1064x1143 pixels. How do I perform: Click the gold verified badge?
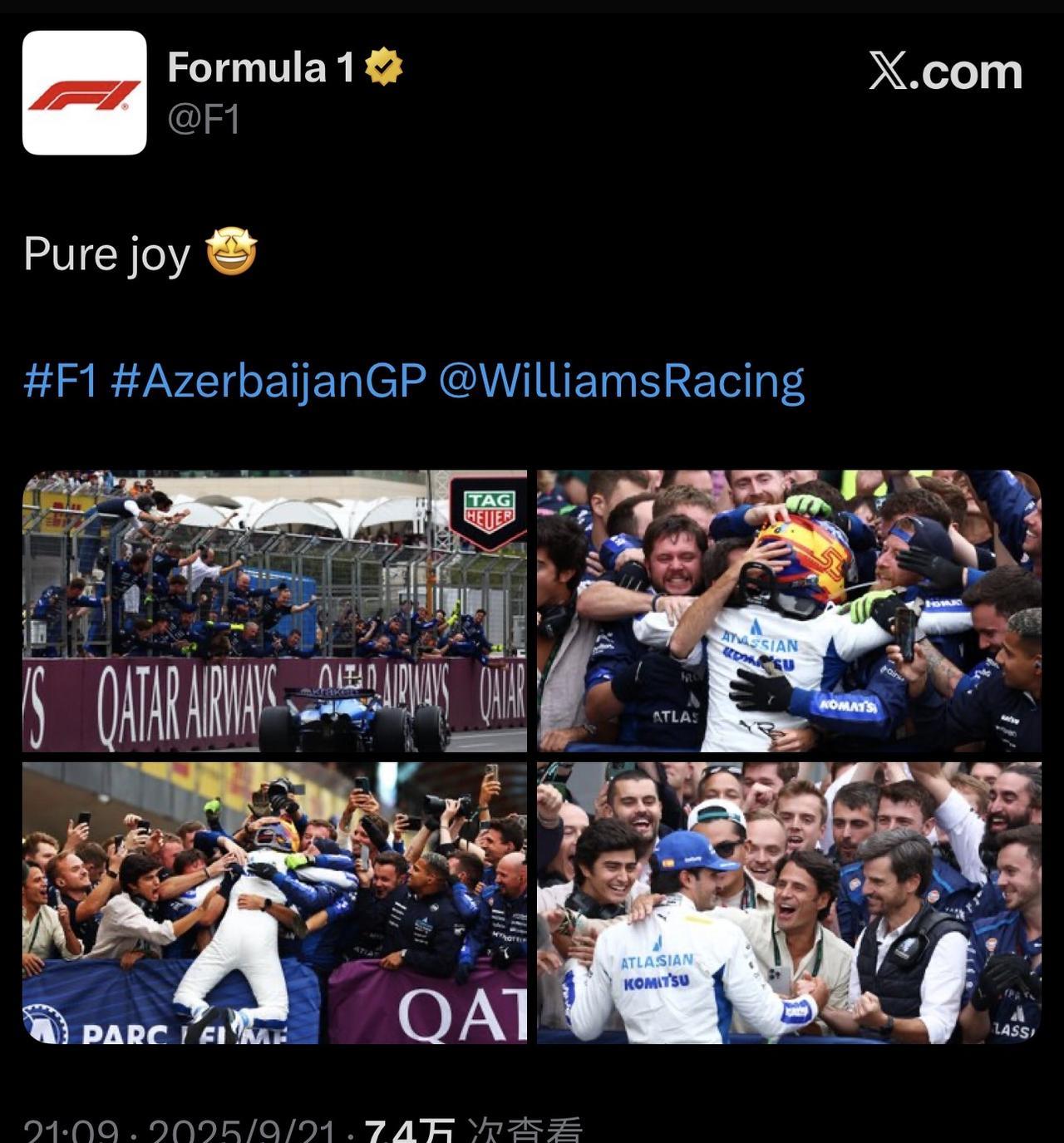point(383,67)
